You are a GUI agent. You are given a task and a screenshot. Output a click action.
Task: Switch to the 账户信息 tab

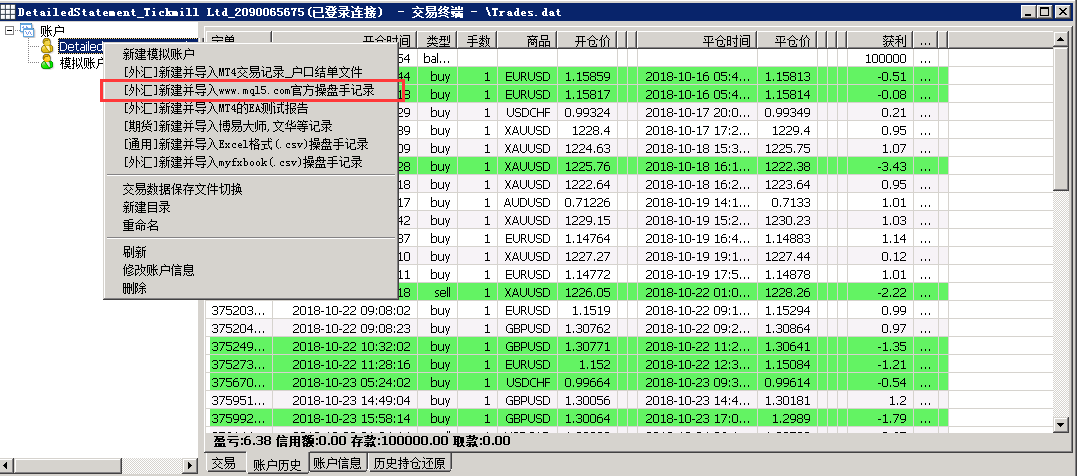(337, 463)
